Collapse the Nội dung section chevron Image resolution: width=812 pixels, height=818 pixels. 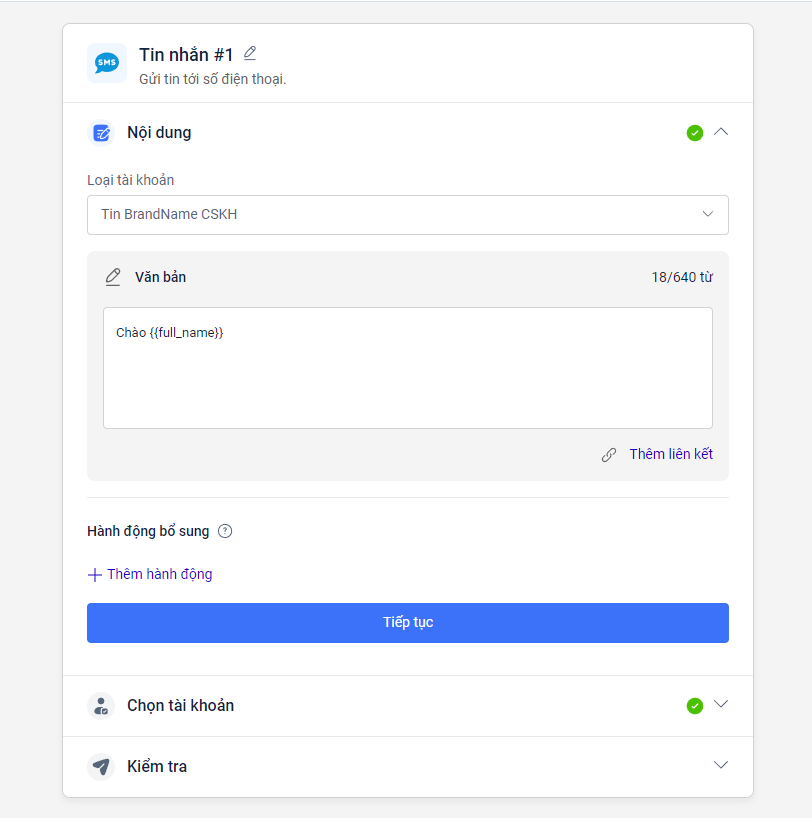(x=721, y=131)
